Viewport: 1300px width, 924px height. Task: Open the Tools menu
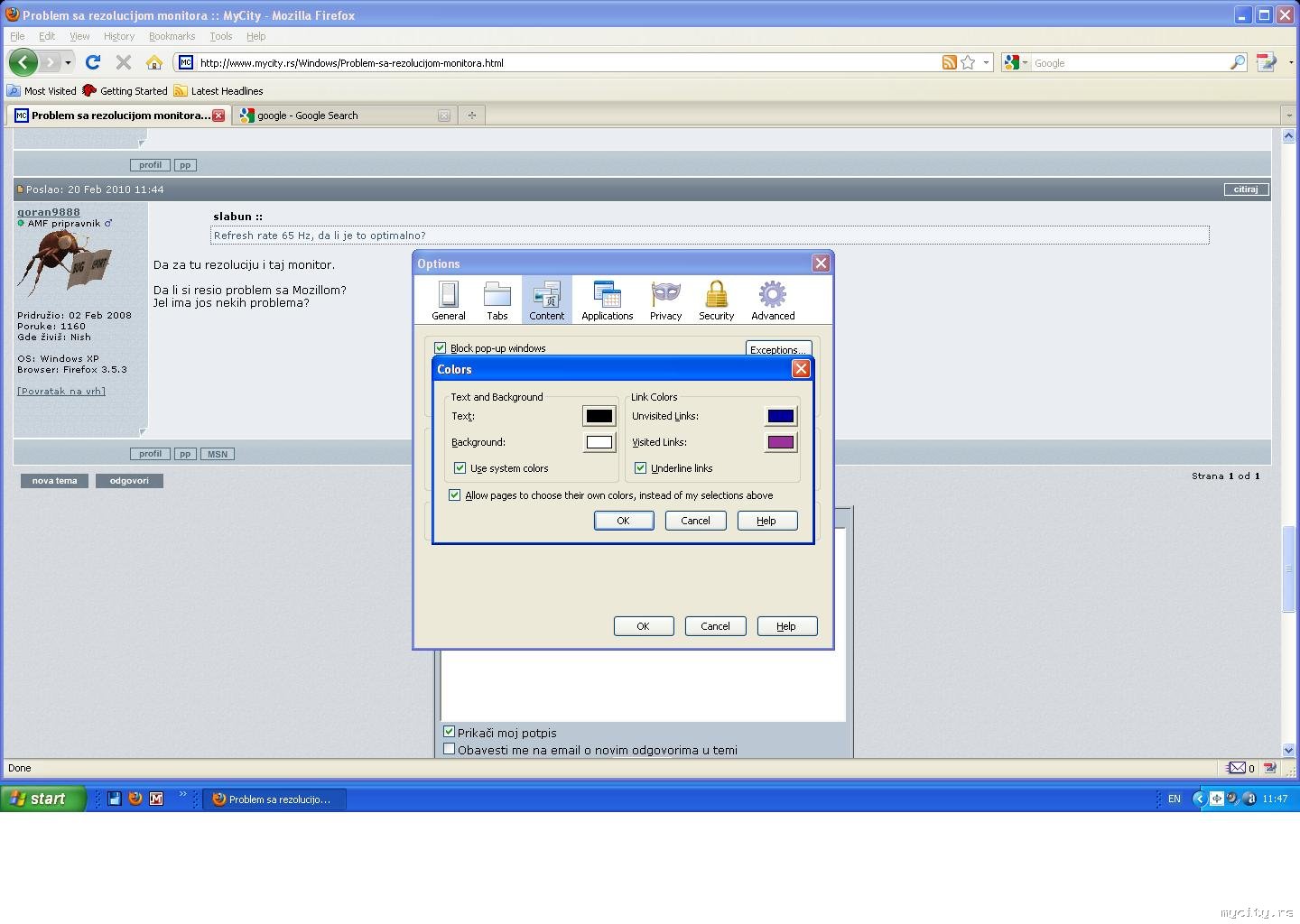221,36
